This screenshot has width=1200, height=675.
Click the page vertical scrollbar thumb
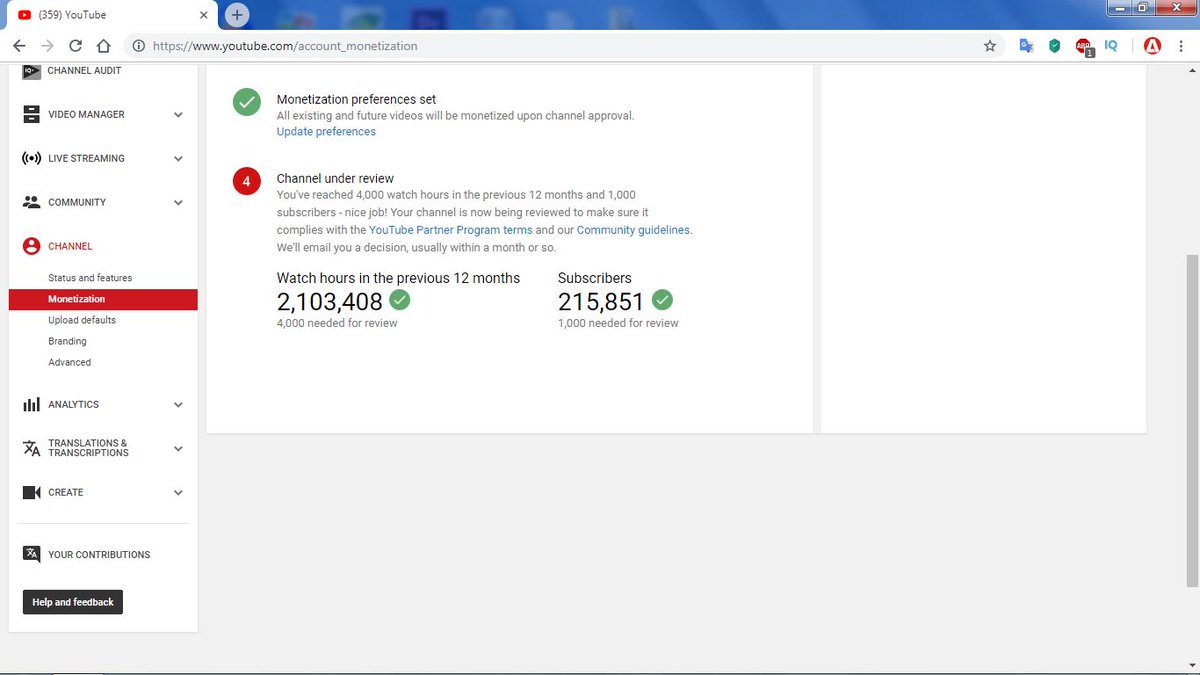[1190, 420]
